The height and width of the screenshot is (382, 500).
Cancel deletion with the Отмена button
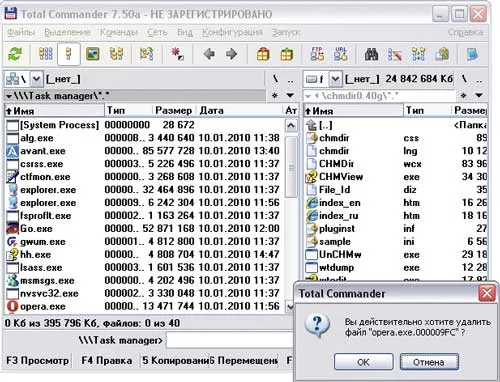[x=429, y=362]
